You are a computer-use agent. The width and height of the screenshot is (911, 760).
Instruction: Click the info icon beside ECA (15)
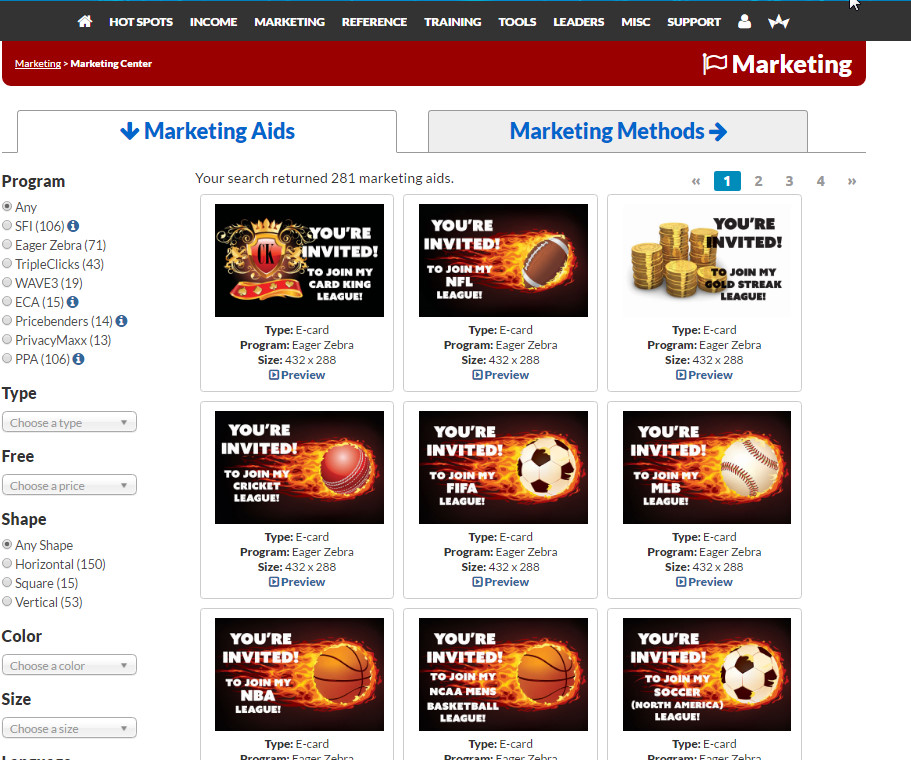coord(73,302)
